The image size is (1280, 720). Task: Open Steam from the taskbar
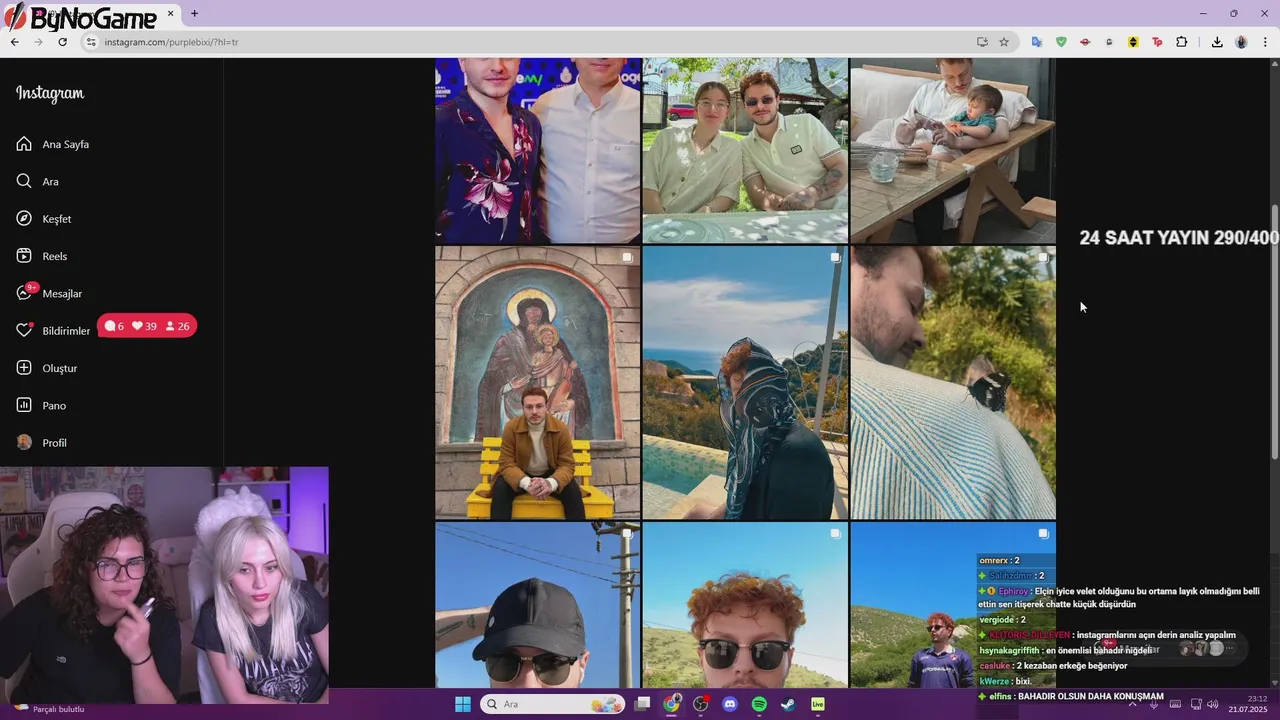coord(788,704)
